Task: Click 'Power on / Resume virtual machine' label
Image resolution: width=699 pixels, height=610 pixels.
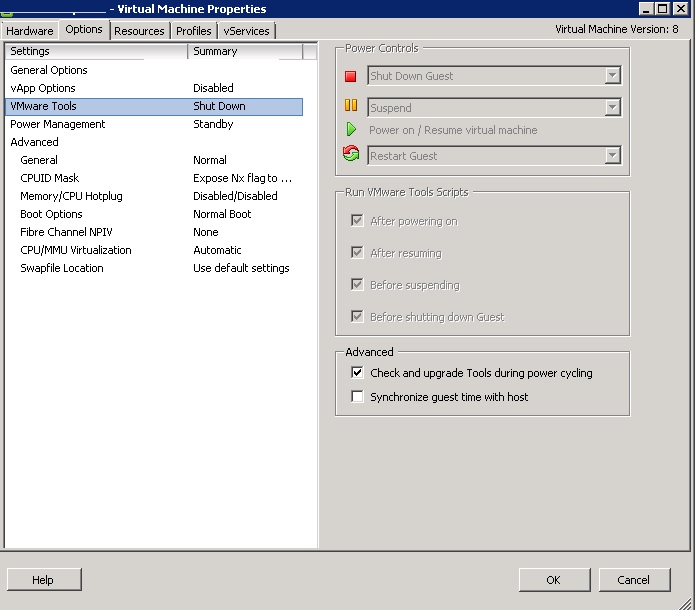Action: tap(453, 130)
